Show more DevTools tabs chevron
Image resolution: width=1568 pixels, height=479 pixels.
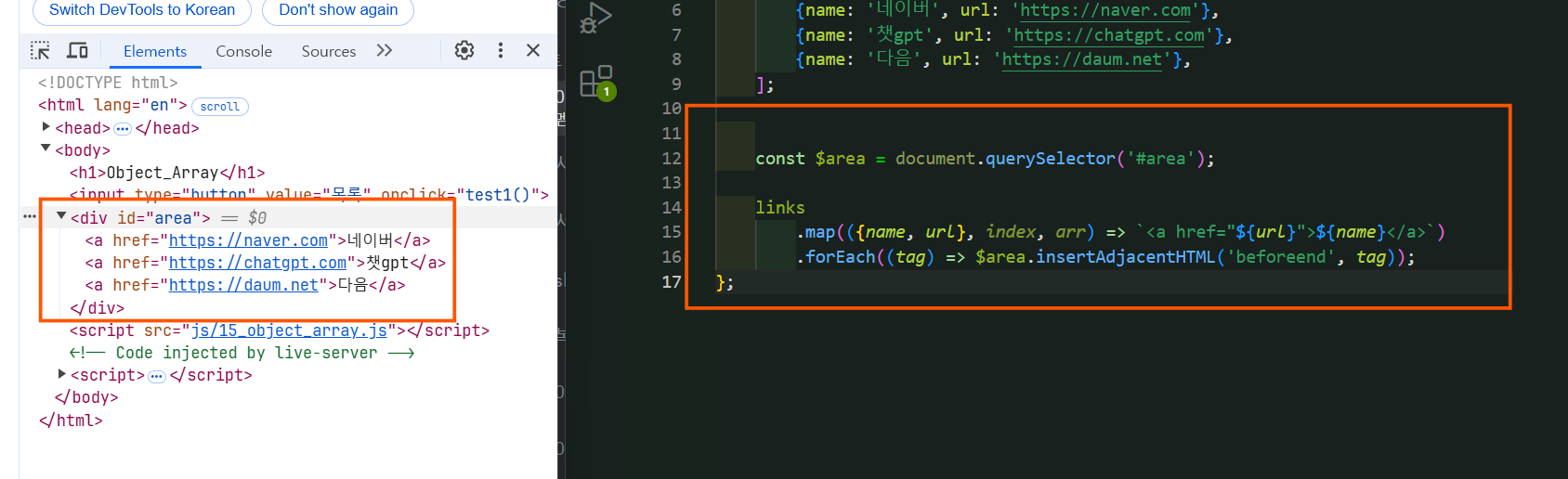(x=385, y=50)
